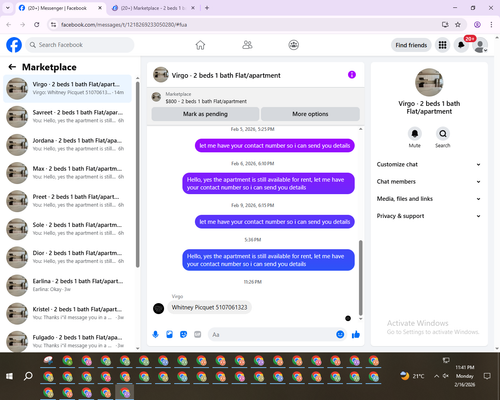The height and width of the screenshot is (400, 500).
Task: Open the account profile avatar menu
Action: (x=480, y=45)
